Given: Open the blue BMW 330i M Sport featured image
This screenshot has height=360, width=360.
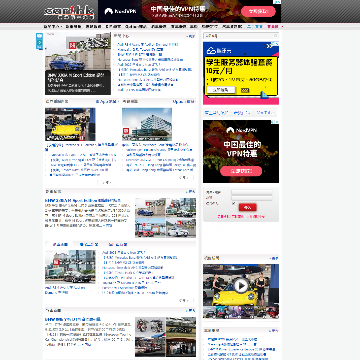Looking at the screenshot, I should pos(78,63).
